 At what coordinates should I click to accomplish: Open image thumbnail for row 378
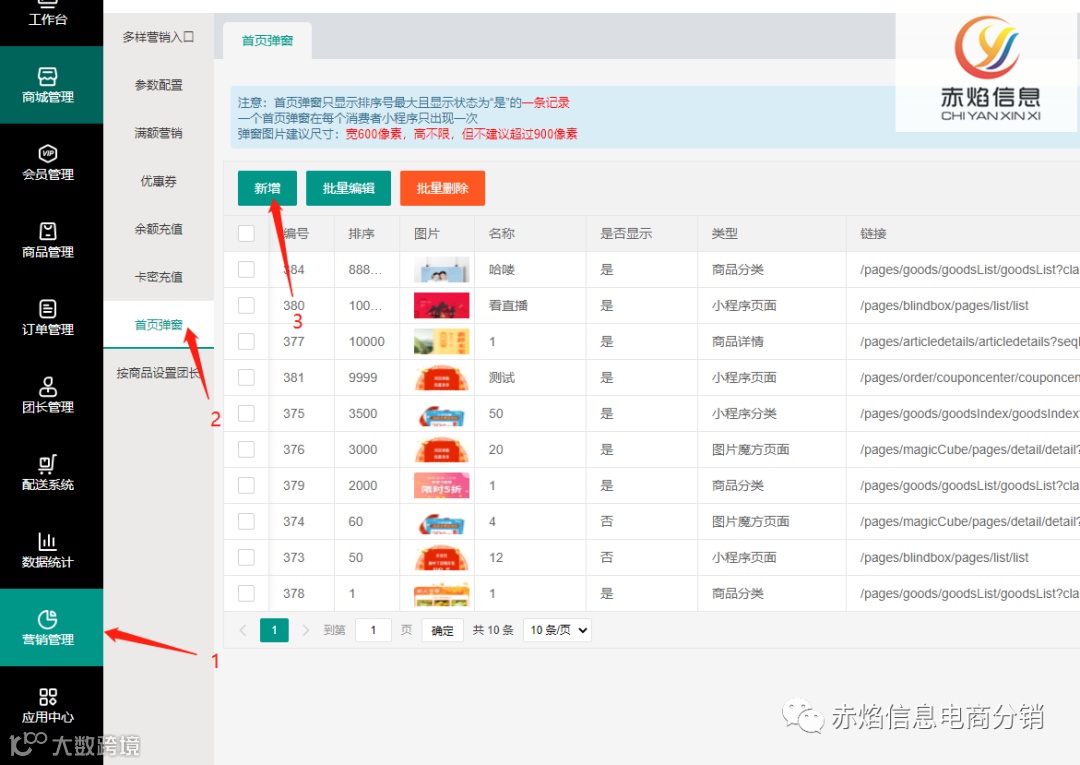[x=442, y=594]
